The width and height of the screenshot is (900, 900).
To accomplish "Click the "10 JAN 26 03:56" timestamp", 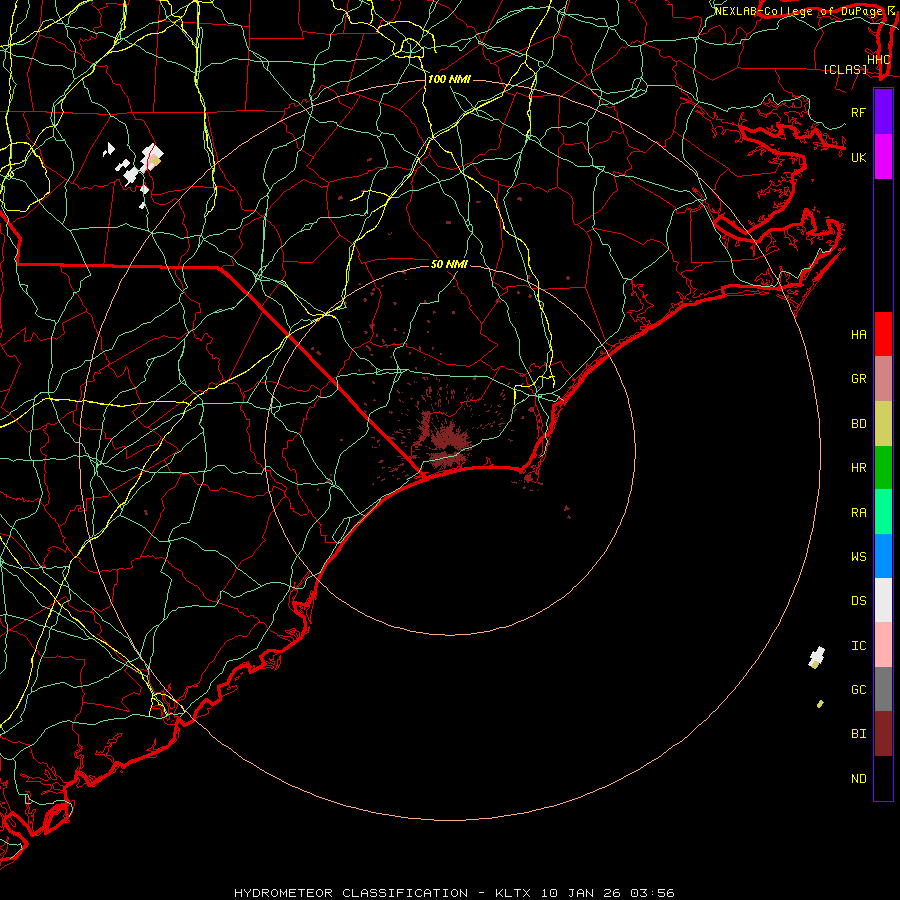I will point(607,893).
